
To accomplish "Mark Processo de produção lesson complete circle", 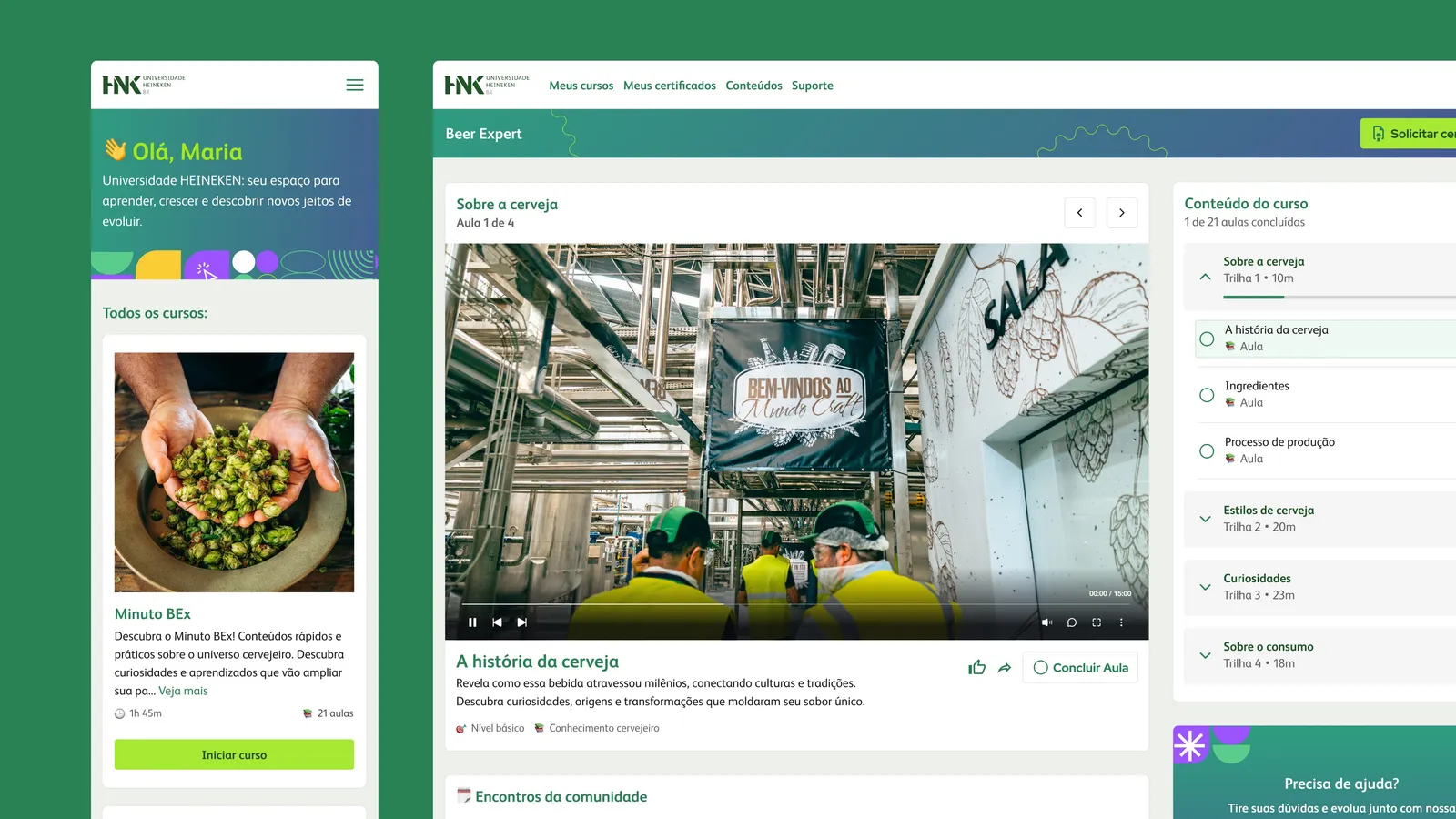I will 1207,451.
